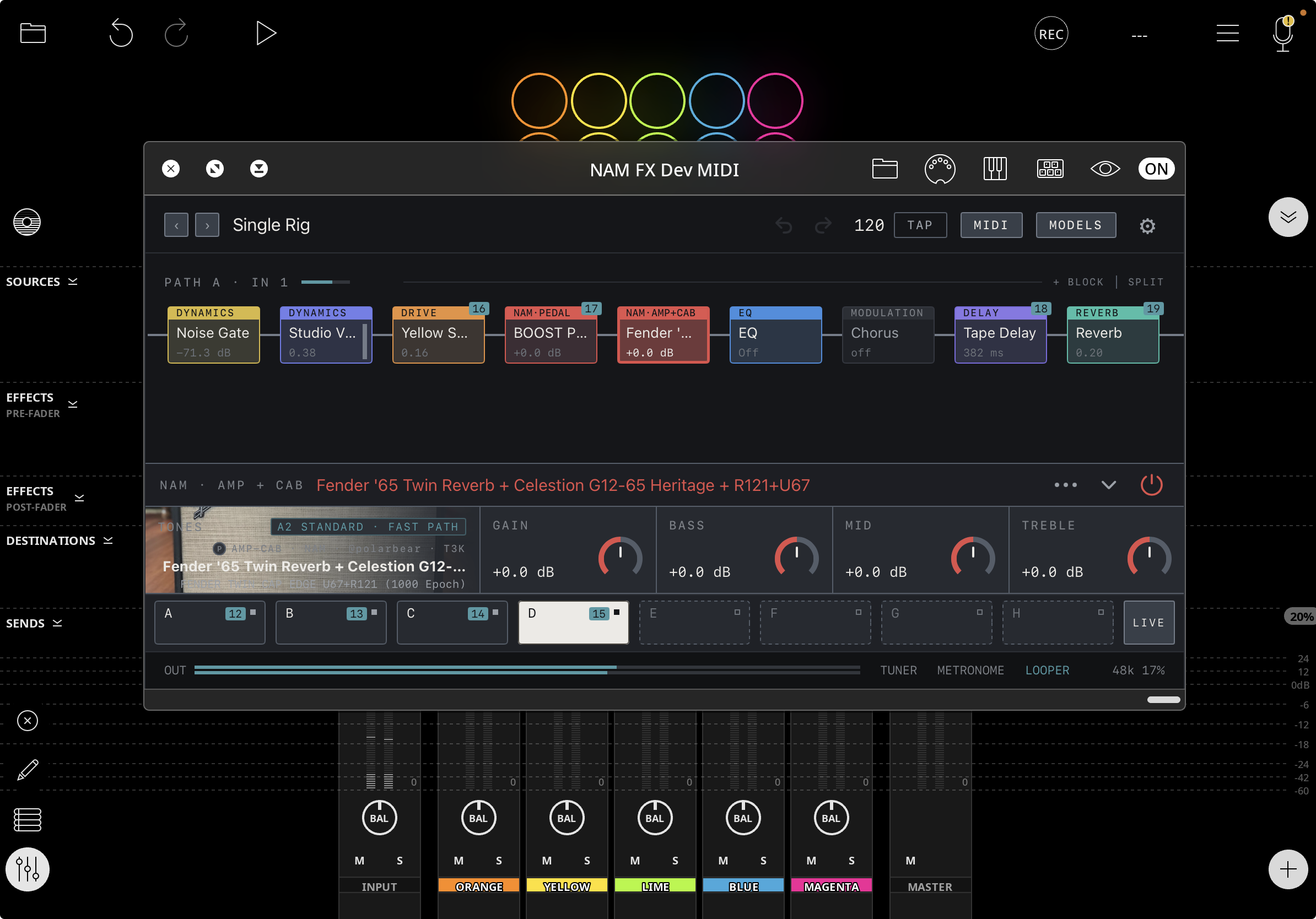The image size is (1316, 919).
Task: Select snapshot slot A
Action: 210,623
